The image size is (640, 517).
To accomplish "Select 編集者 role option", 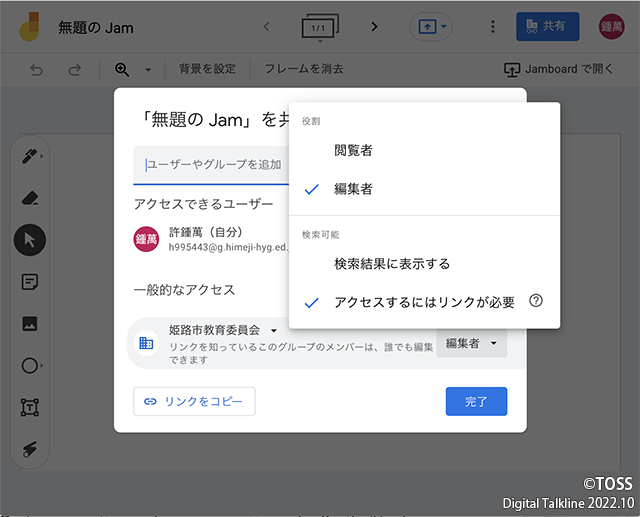I will [x=353, y=188].
